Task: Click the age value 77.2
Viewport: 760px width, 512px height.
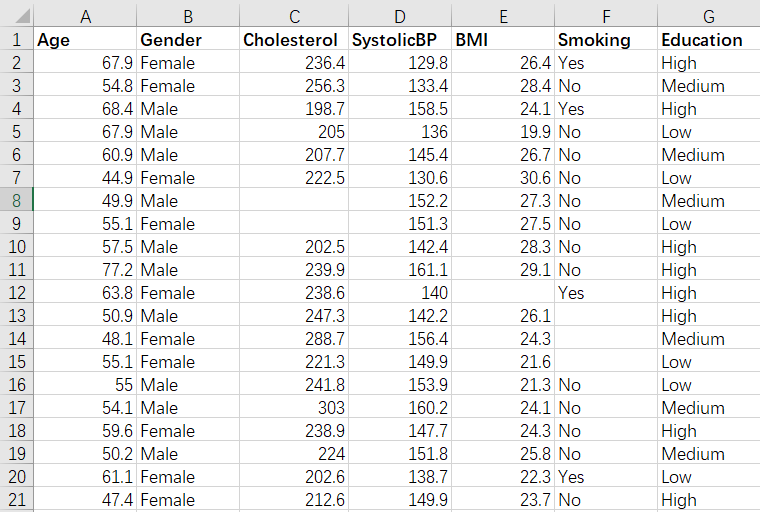Action: [85, 270]
